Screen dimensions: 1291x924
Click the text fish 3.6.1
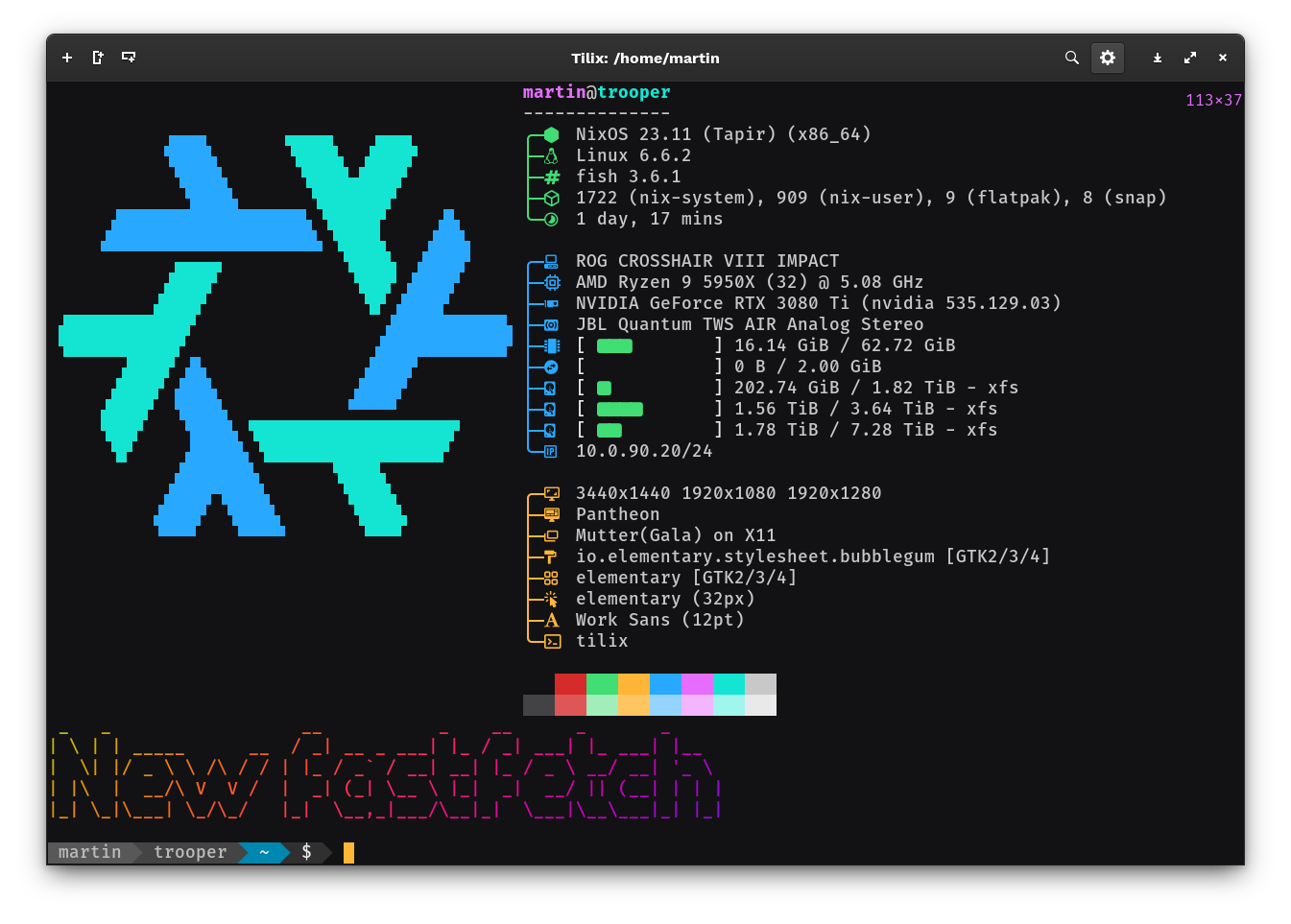point(628,177)
